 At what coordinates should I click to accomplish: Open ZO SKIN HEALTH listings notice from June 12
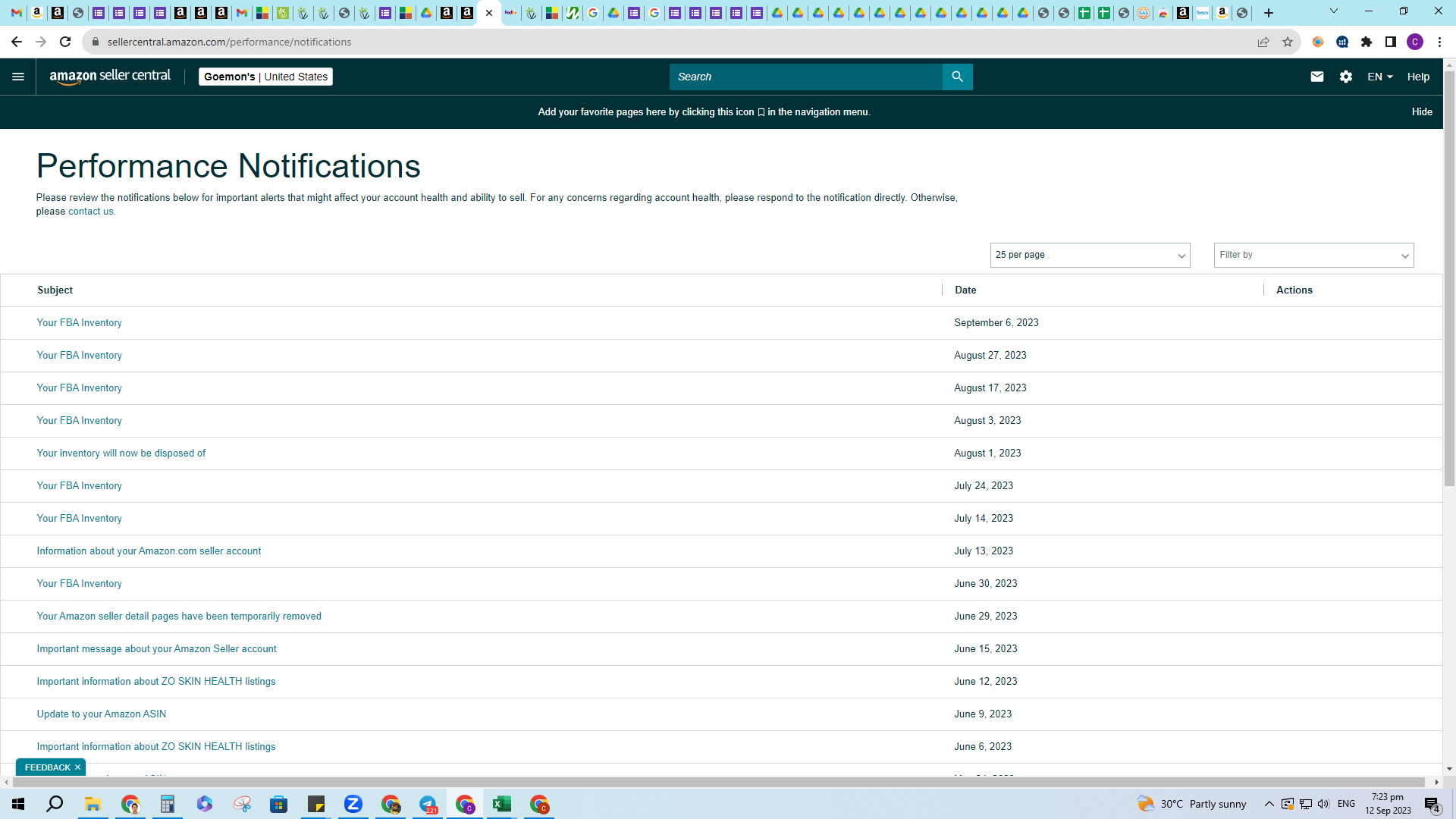coord(156,681)
